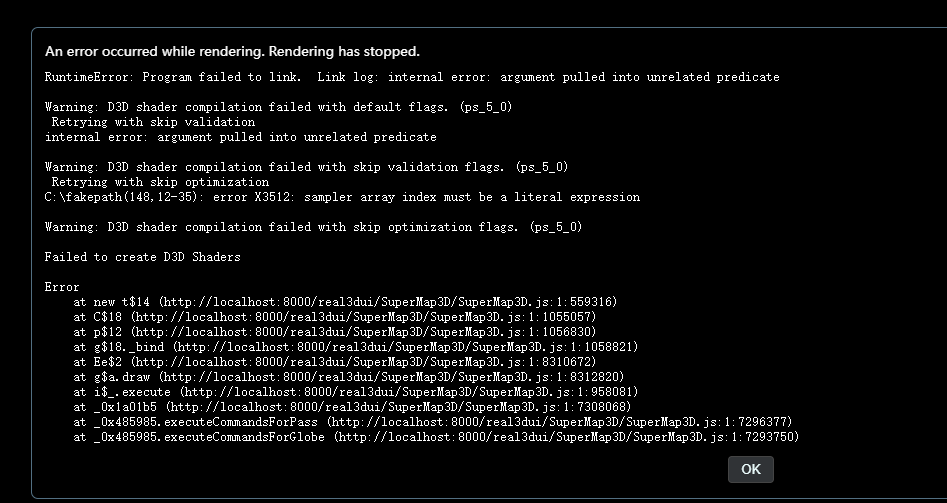Click the 'Failed to create D3D Shaders' line
Screen dimensions: 947x503
click(x=143, y=257)
